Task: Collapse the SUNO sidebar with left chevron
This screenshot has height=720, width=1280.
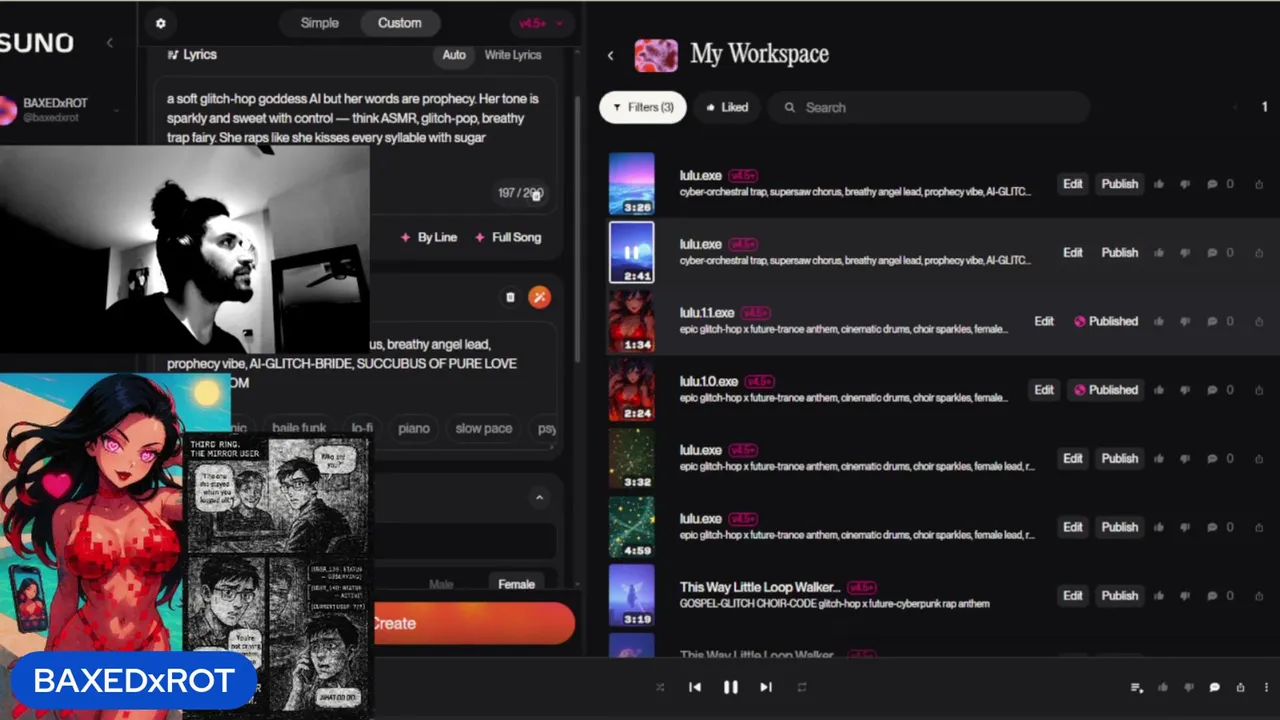Action: pos(110,42)
